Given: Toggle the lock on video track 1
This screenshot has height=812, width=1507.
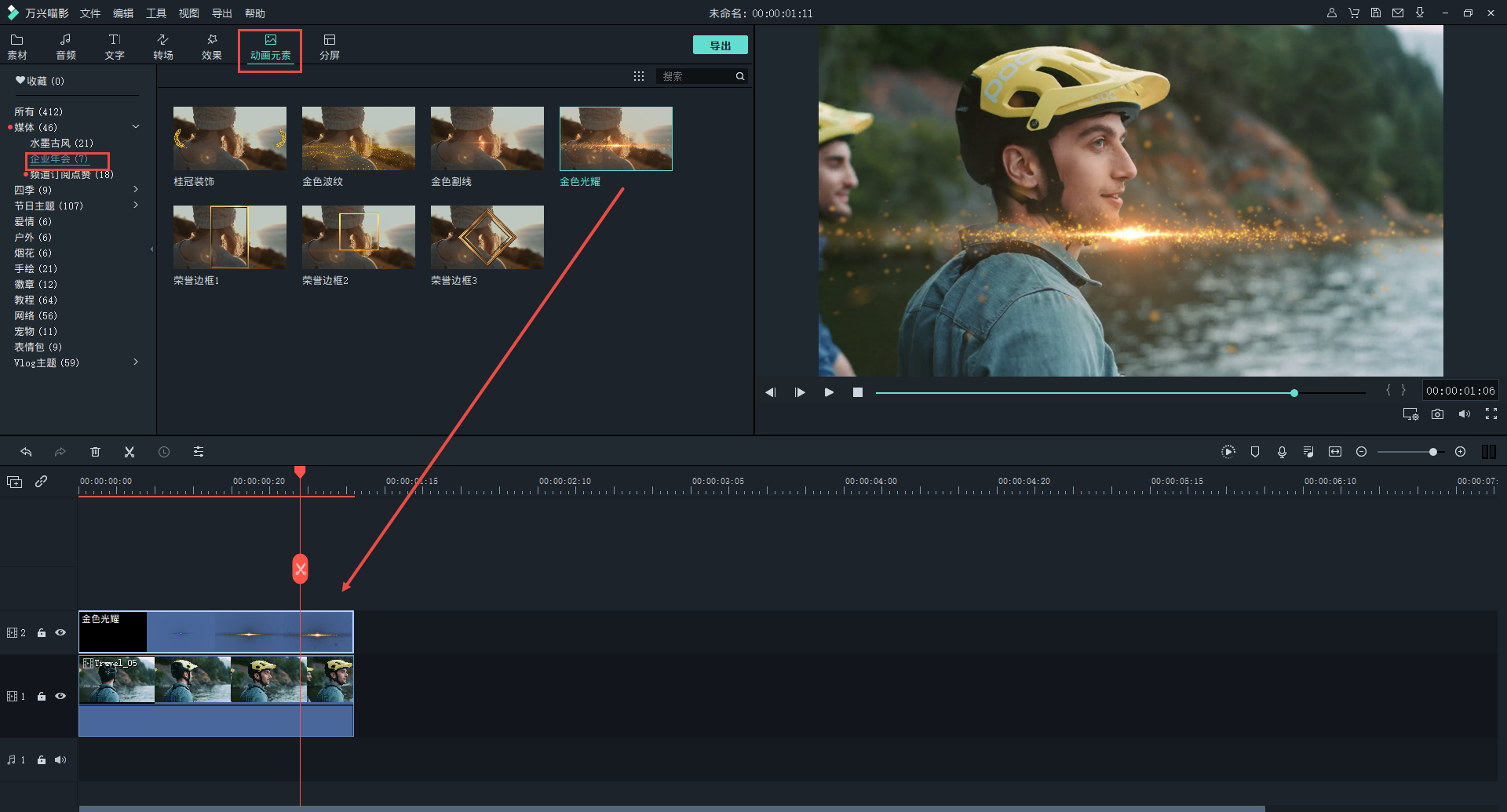Looking at the screenshot, I should tap(42, 697).
